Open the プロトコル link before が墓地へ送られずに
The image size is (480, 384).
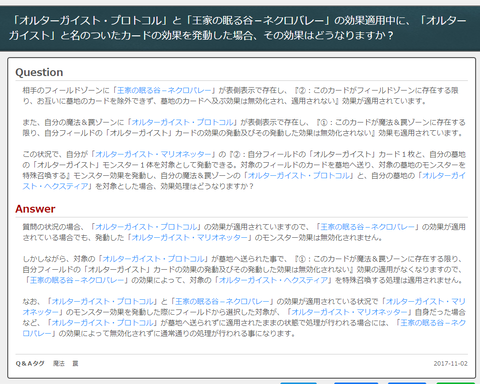(103, 323)
